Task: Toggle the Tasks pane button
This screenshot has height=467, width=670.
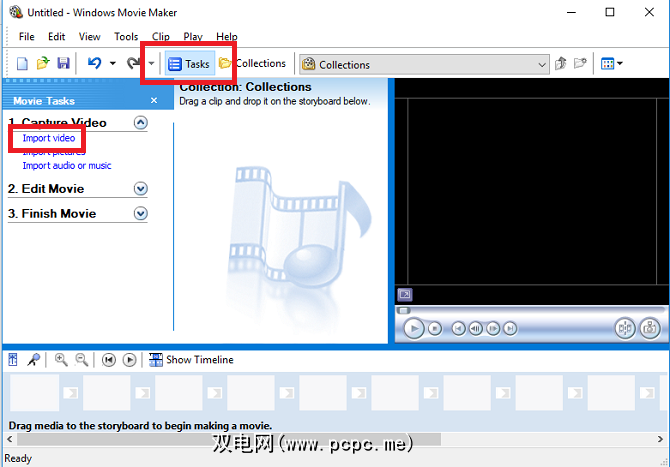Action: (x=190, y=64)
